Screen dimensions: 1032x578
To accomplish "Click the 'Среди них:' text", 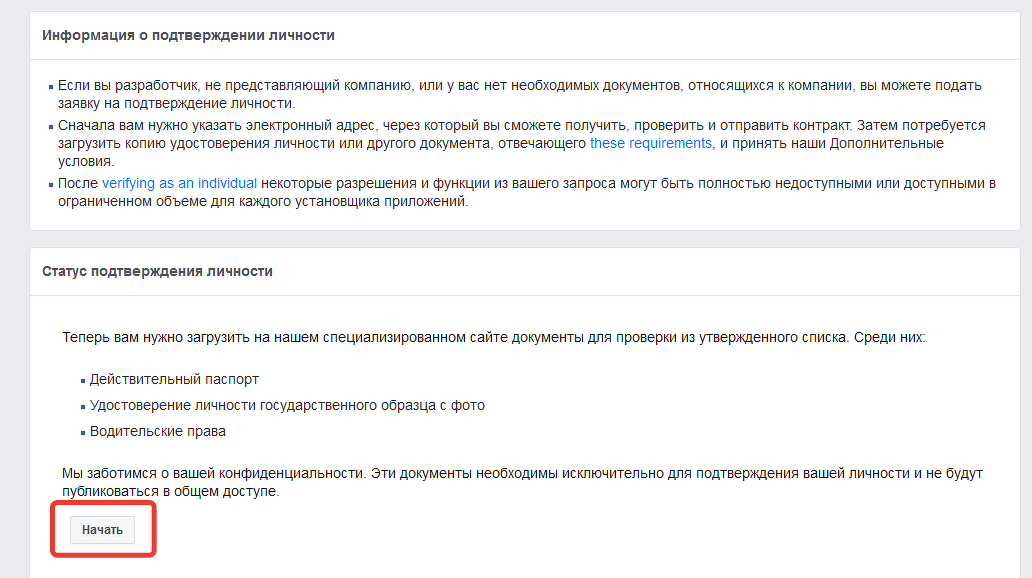I will pos(889,337).
